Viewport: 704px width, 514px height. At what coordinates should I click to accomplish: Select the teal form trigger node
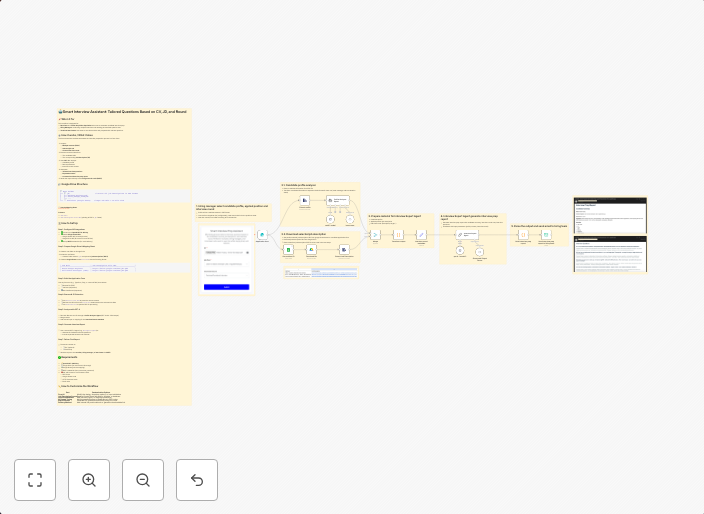pos(262,234)
